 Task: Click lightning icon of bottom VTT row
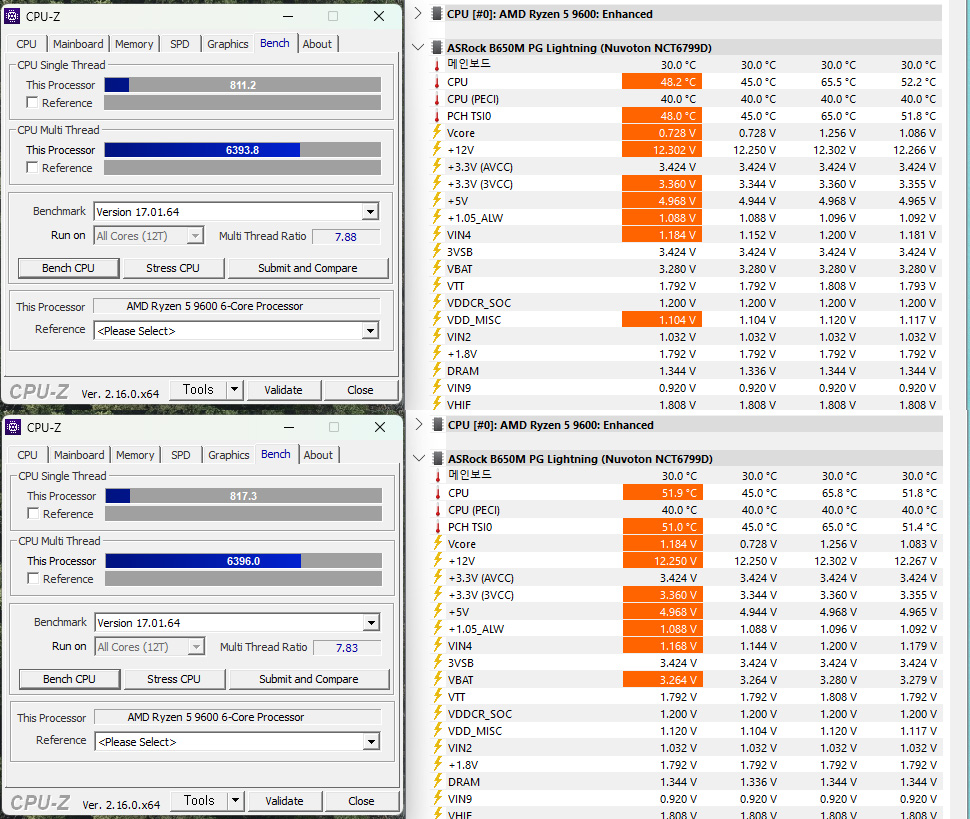438,697
